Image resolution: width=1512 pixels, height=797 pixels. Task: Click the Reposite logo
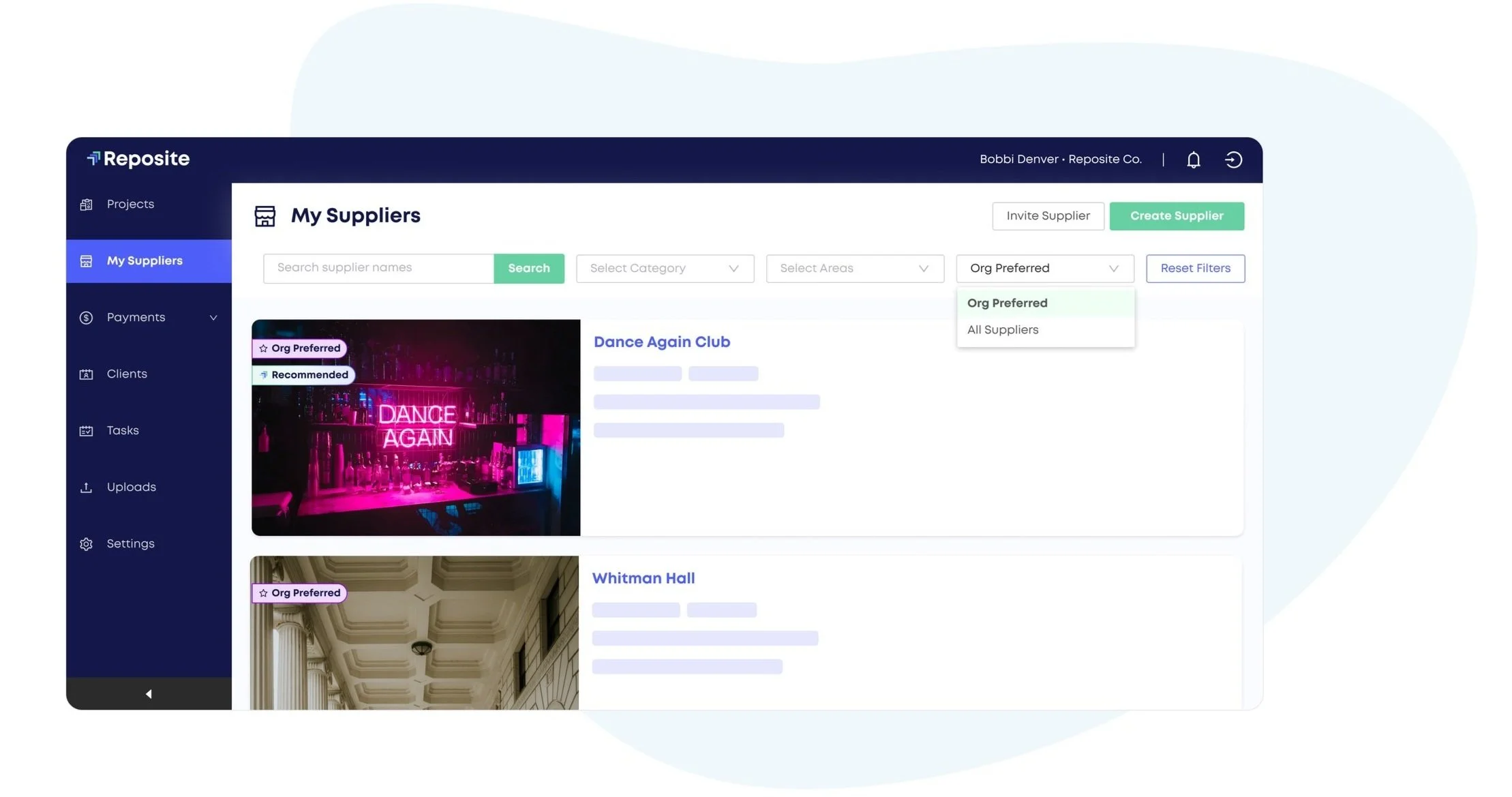[138, 159]
